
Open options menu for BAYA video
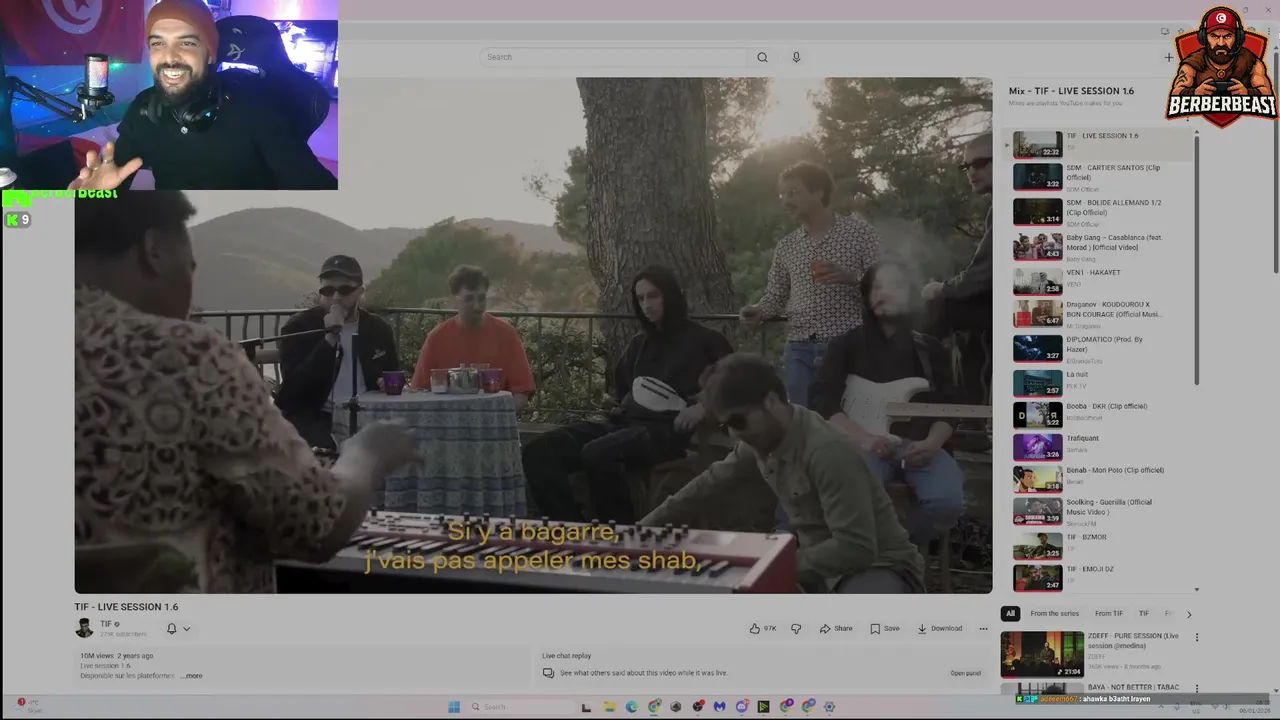click(1196, 689)
